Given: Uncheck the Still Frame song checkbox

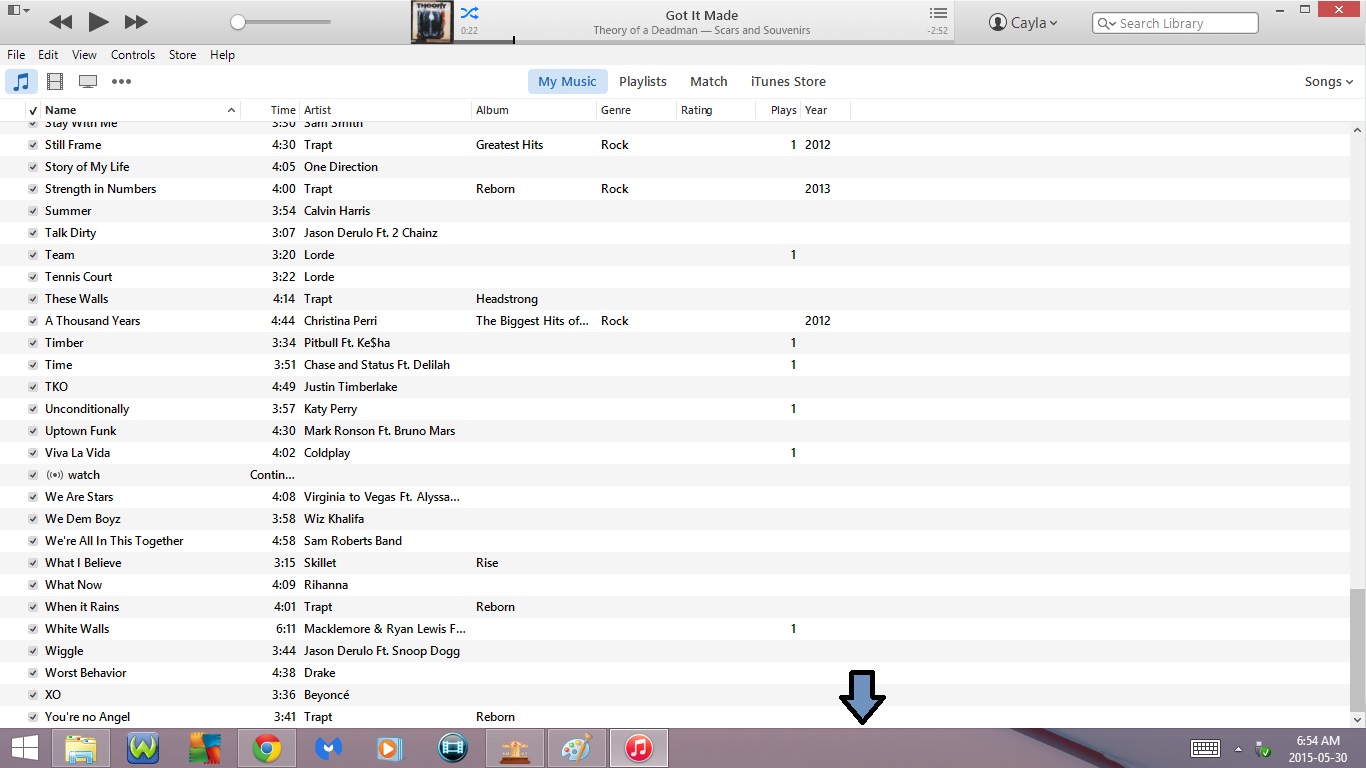Looking at the screenshot, I should [x=33, y=145].
